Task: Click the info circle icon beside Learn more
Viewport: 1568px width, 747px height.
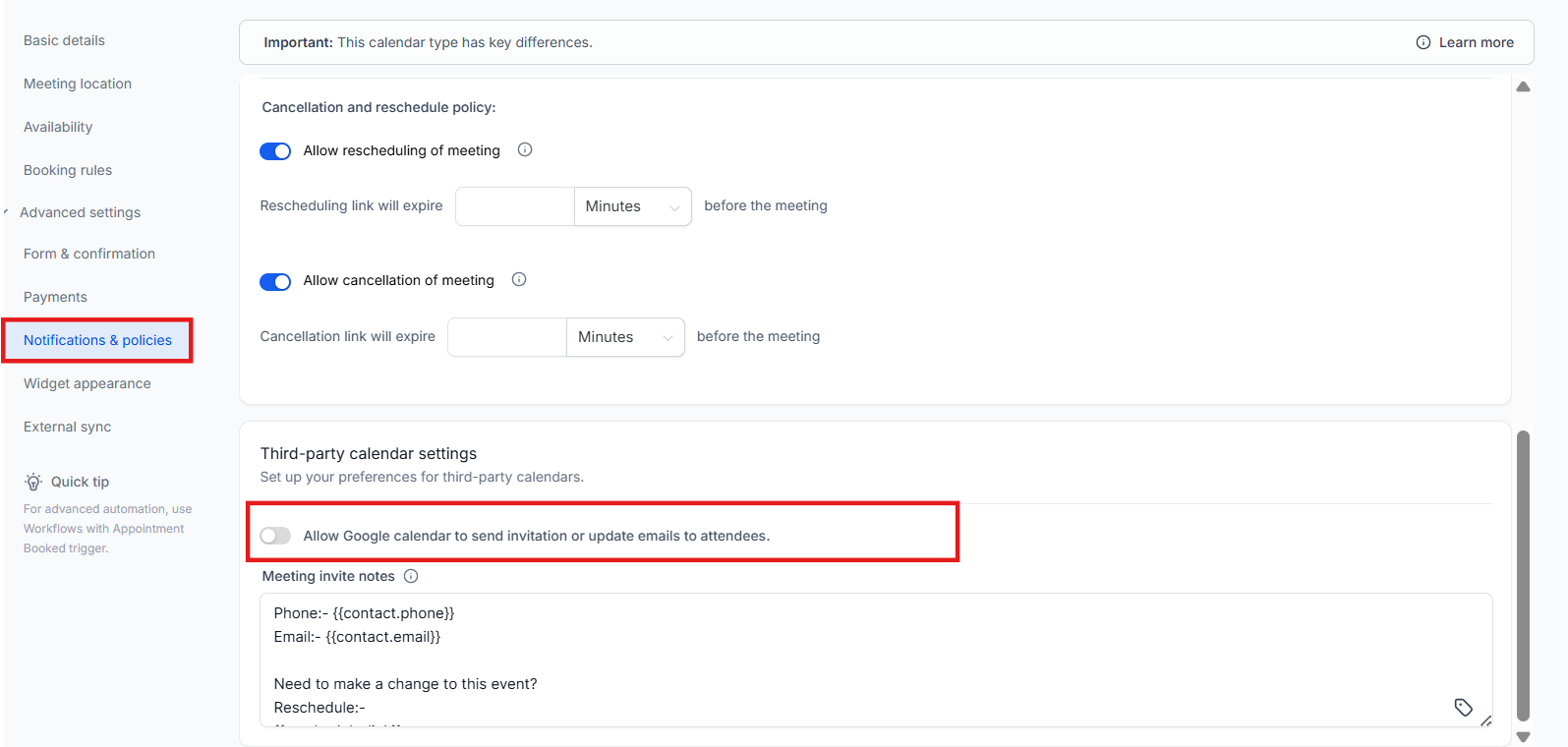Action: (1423, 42)
